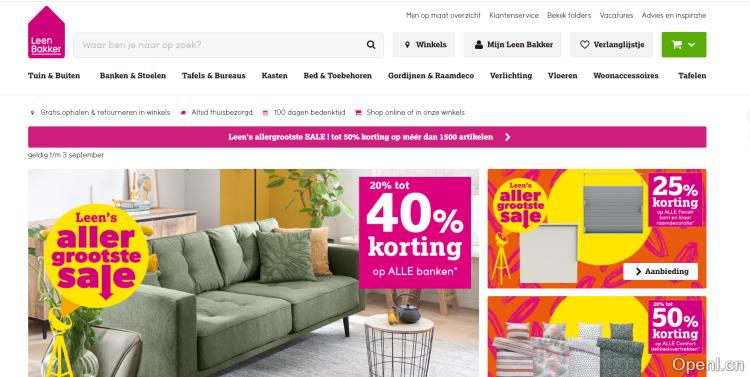Open the 50% korting dekbedovertrekken banner
Viewport: 750px width, 377px height.
pos(596,336)
